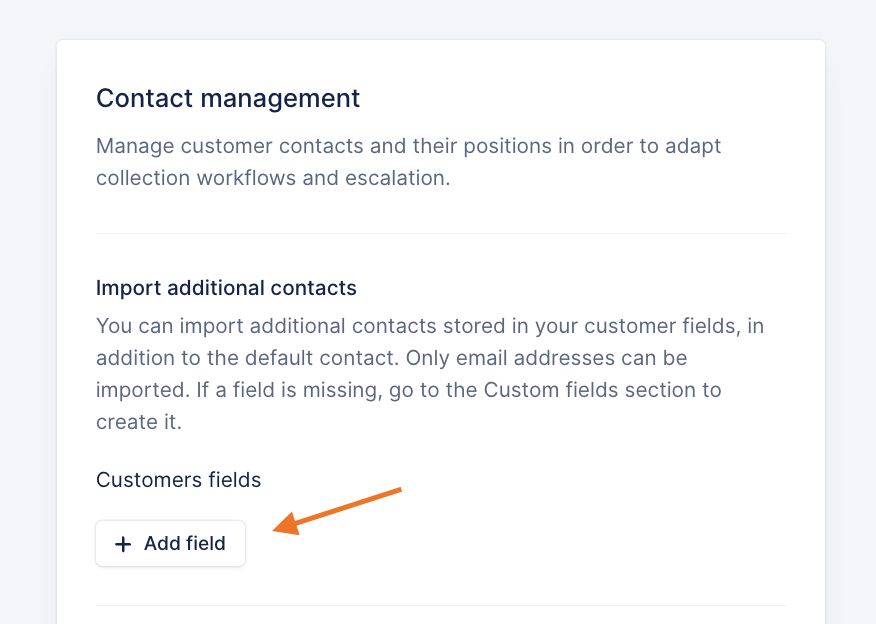Image resolution: width=876 pixels, height=624 pixels.
Task: Click the word 'Contact' in the main title
Action: (x=137, y=99)
